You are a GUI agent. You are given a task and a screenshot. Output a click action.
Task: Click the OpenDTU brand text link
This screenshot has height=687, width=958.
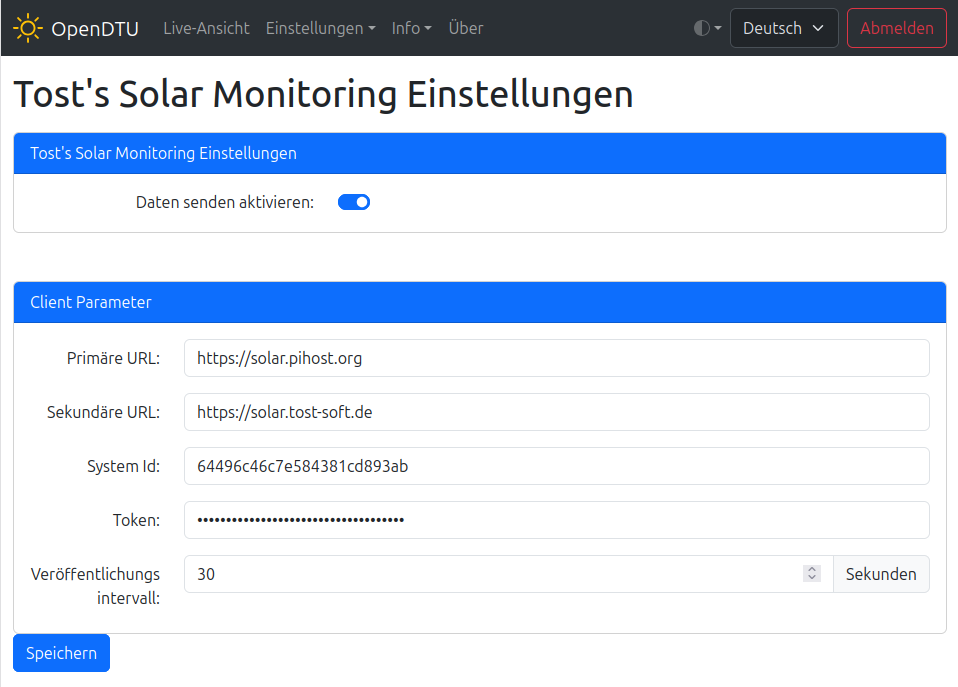(x=95, y=28)
